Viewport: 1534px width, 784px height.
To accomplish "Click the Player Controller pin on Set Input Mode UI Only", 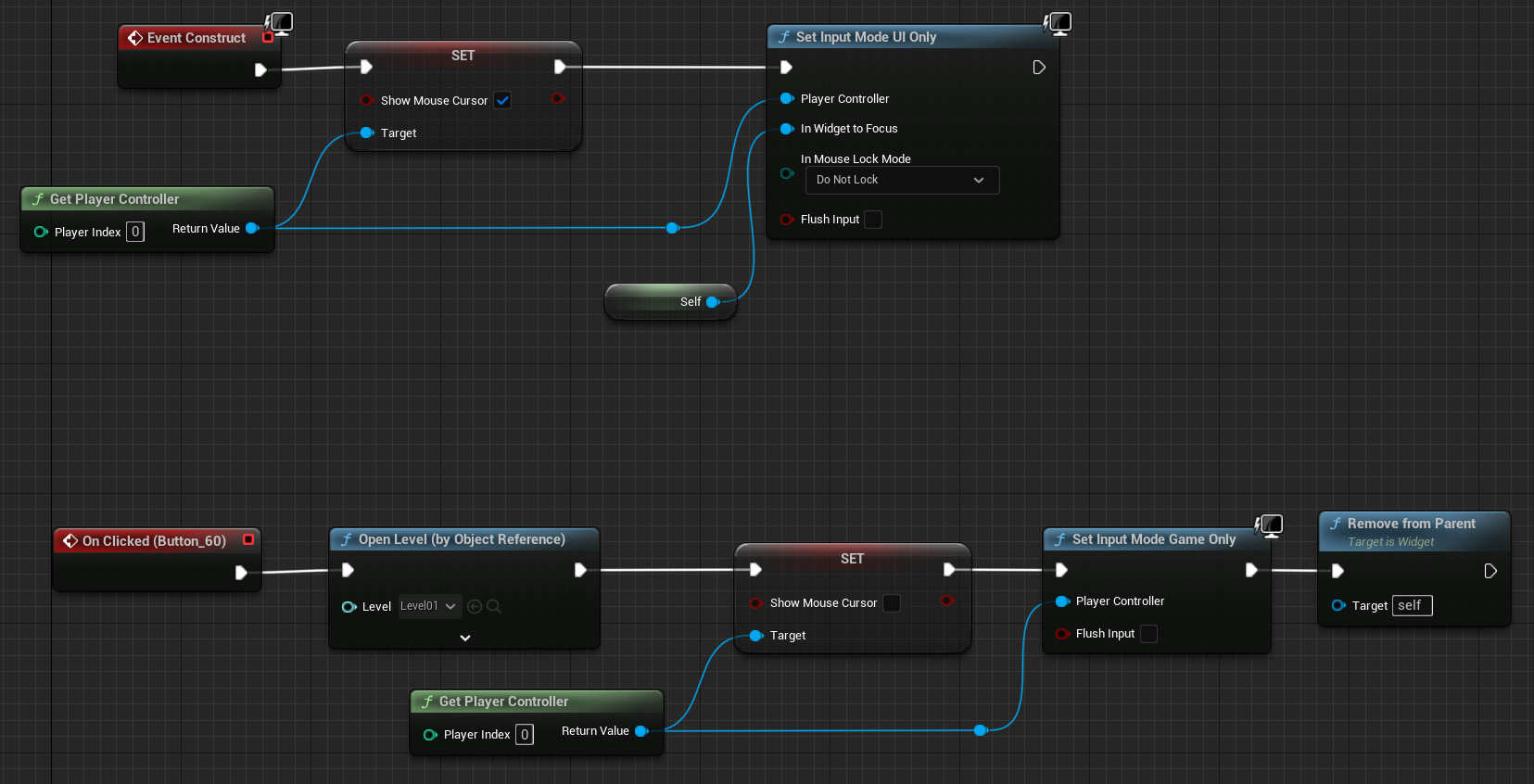I will 787,98.
